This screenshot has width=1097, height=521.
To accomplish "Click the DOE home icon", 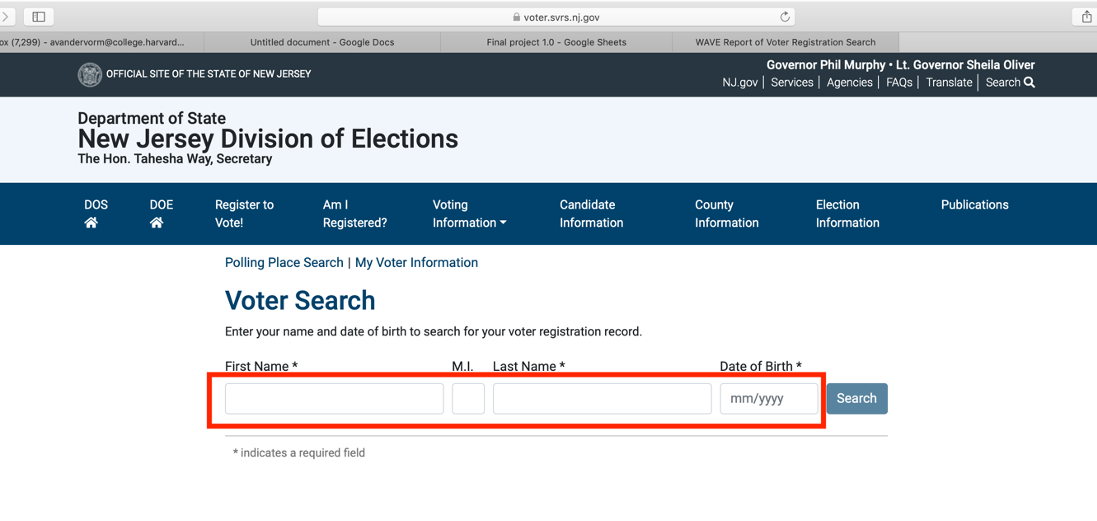I will (156, 223).
